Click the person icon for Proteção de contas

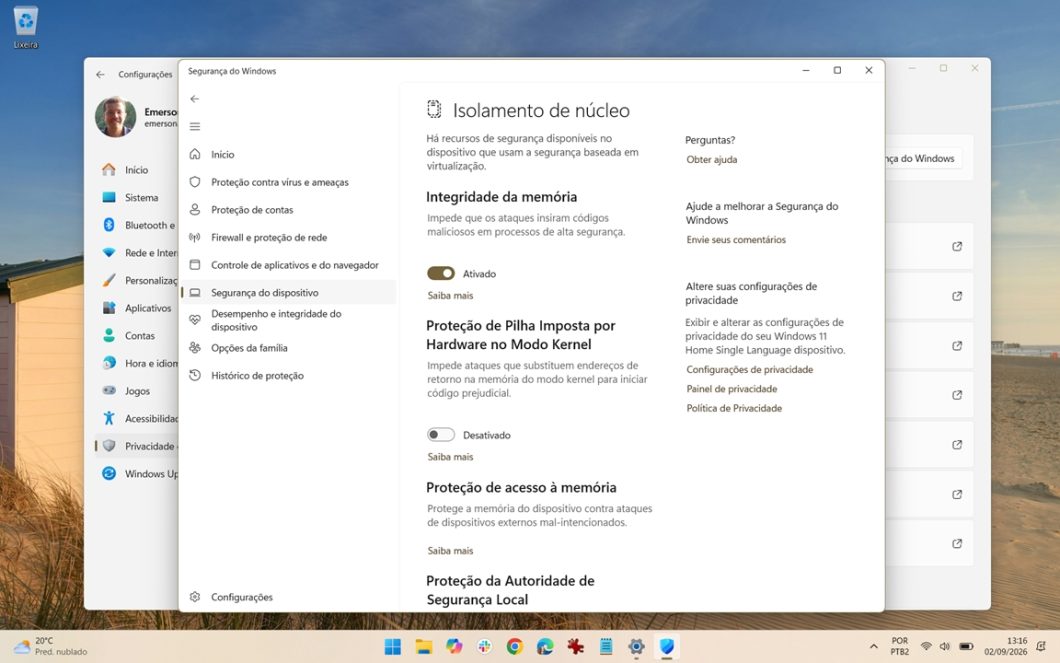195,210
